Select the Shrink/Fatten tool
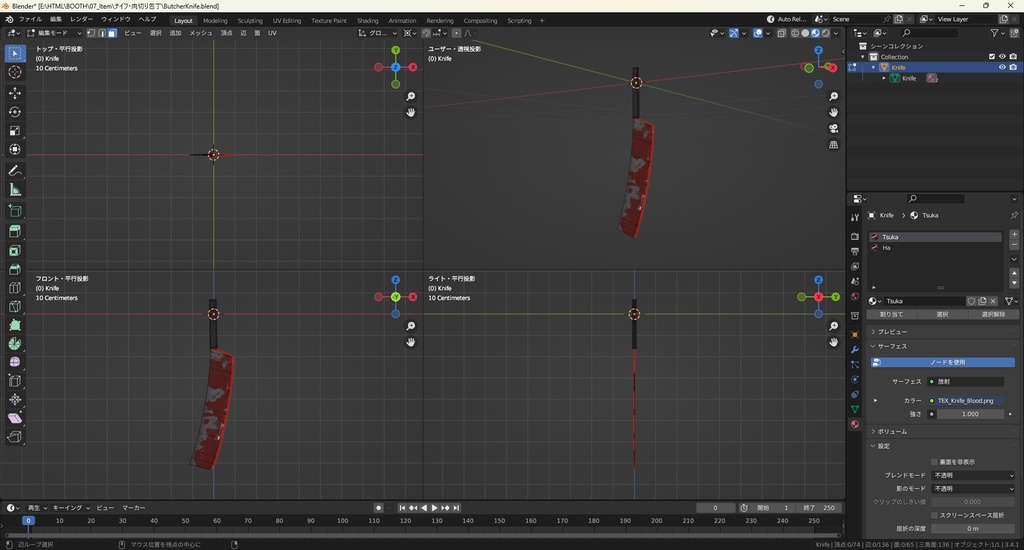Viewport: 1024px width, 550px height. [15, 400]
